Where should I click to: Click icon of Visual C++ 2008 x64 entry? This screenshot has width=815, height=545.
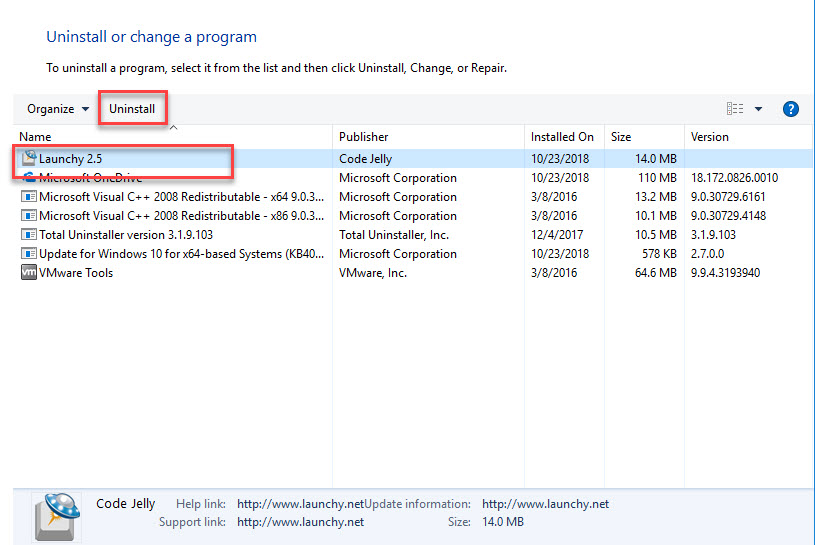click(29, 196)
